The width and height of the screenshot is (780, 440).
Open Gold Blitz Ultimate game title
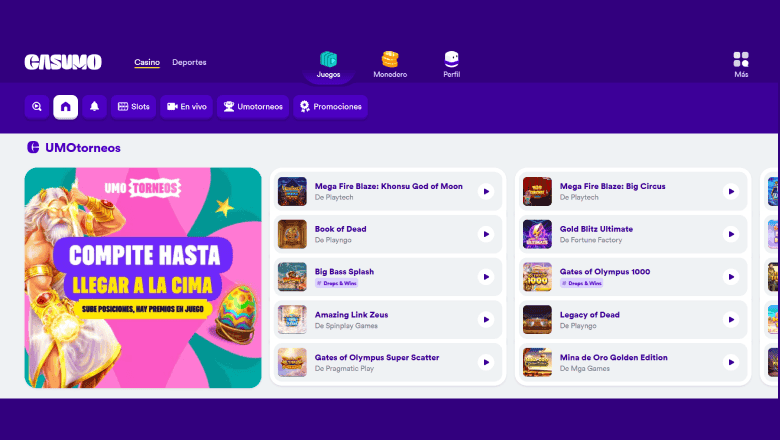(596, 229)
